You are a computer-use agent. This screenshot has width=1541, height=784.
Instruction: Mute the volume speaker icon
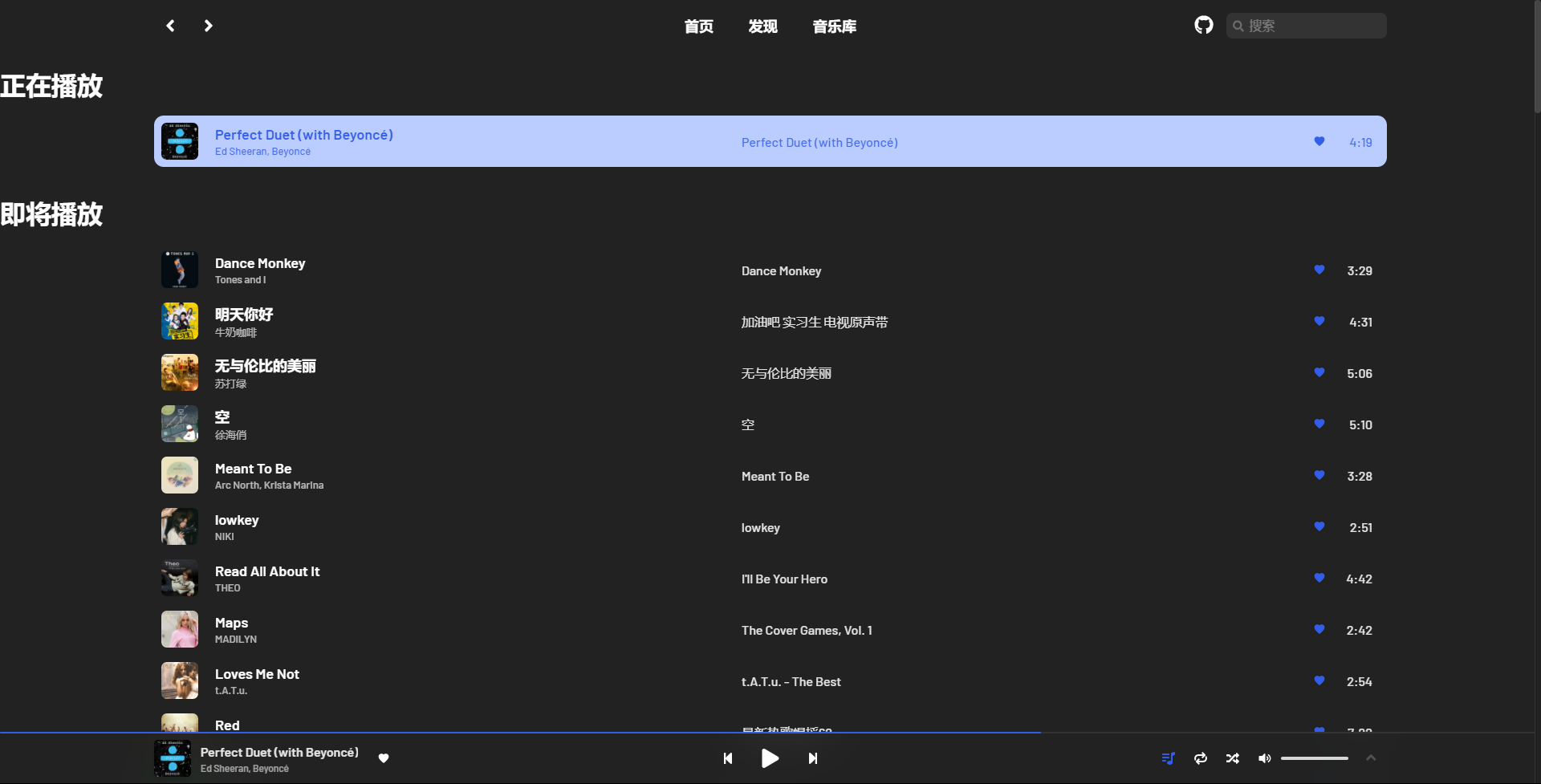pos(1265,758)
